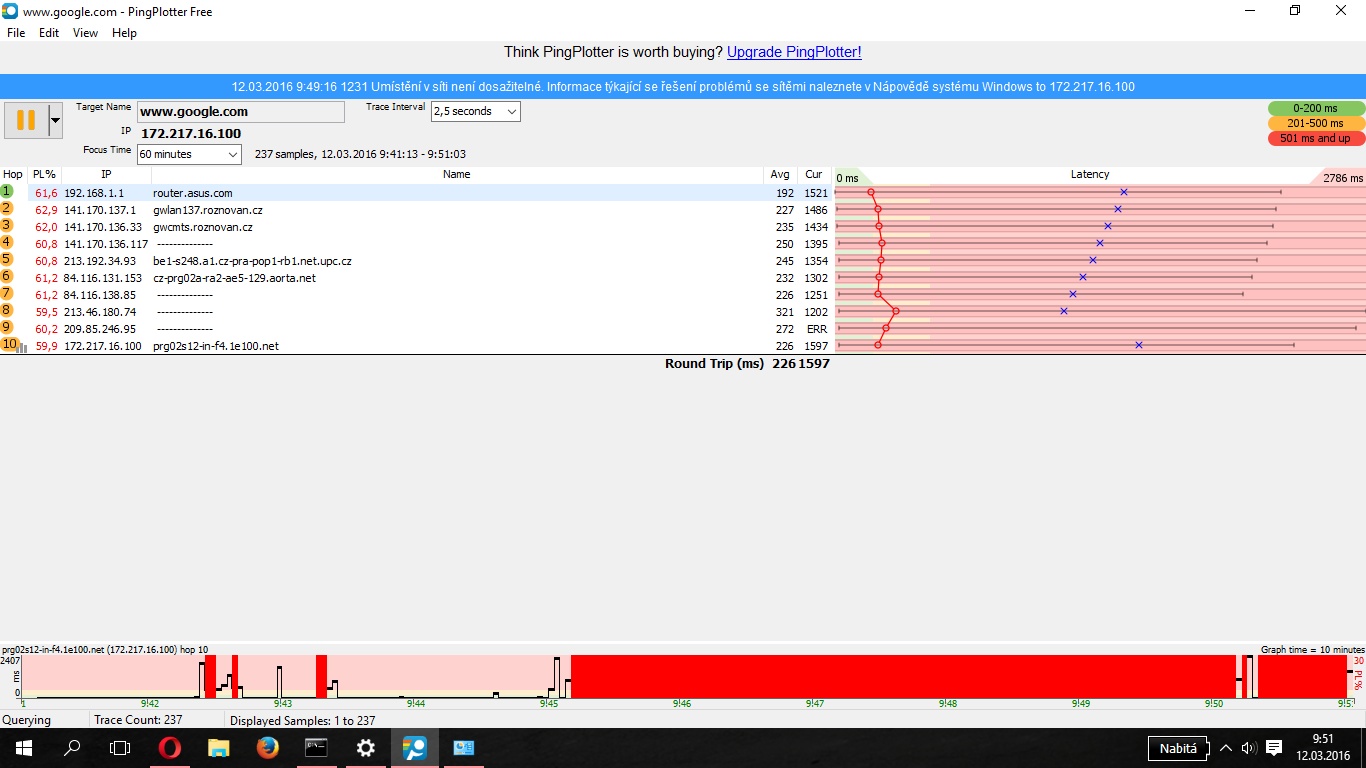The width and height of the screenshot is (1366, 768).
Task: Open Firefox from the taskbar
Action: [x=267, y=747]
